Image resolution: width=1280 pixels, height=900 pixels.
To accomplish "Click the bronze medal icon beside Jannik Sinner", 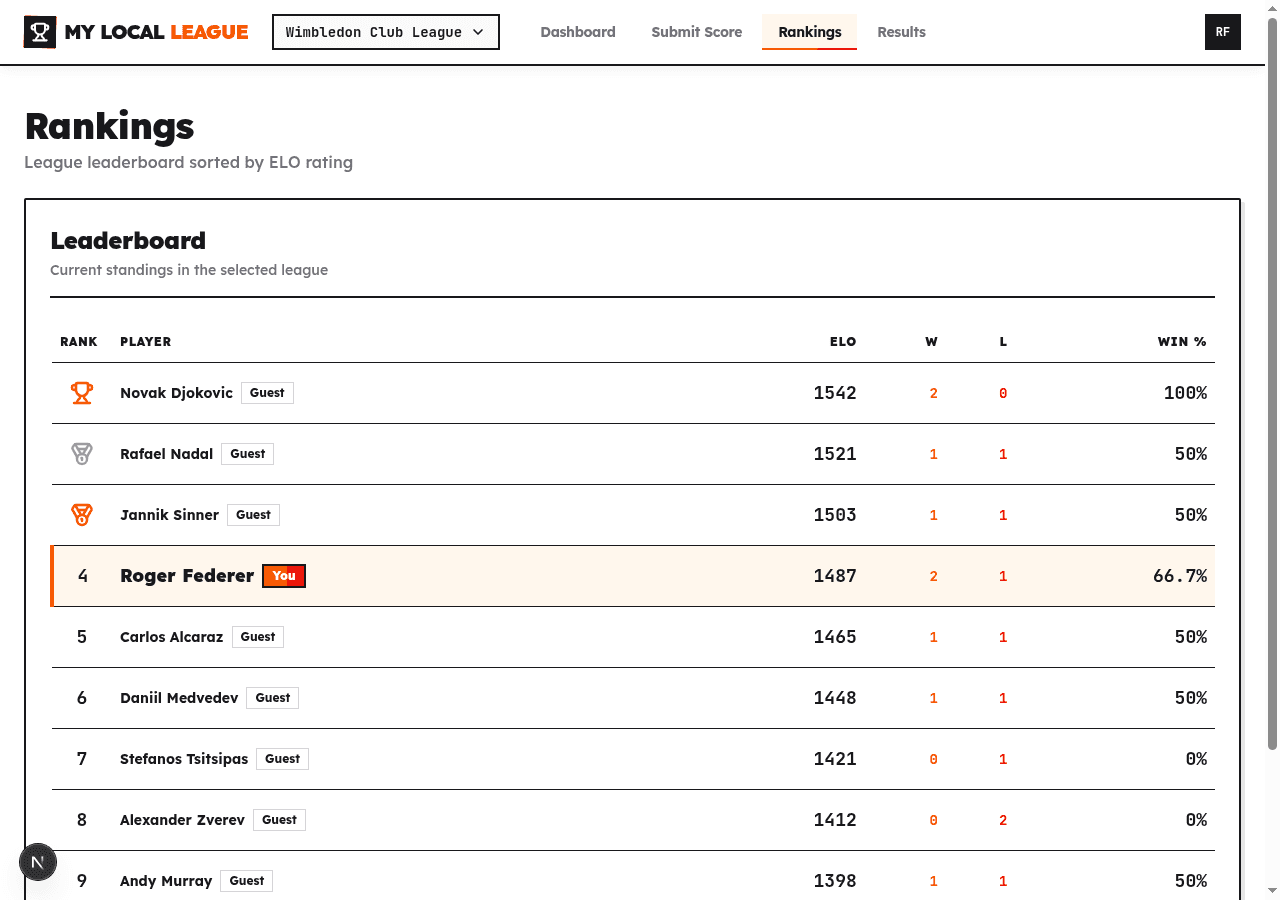I will tap(81, 514).
